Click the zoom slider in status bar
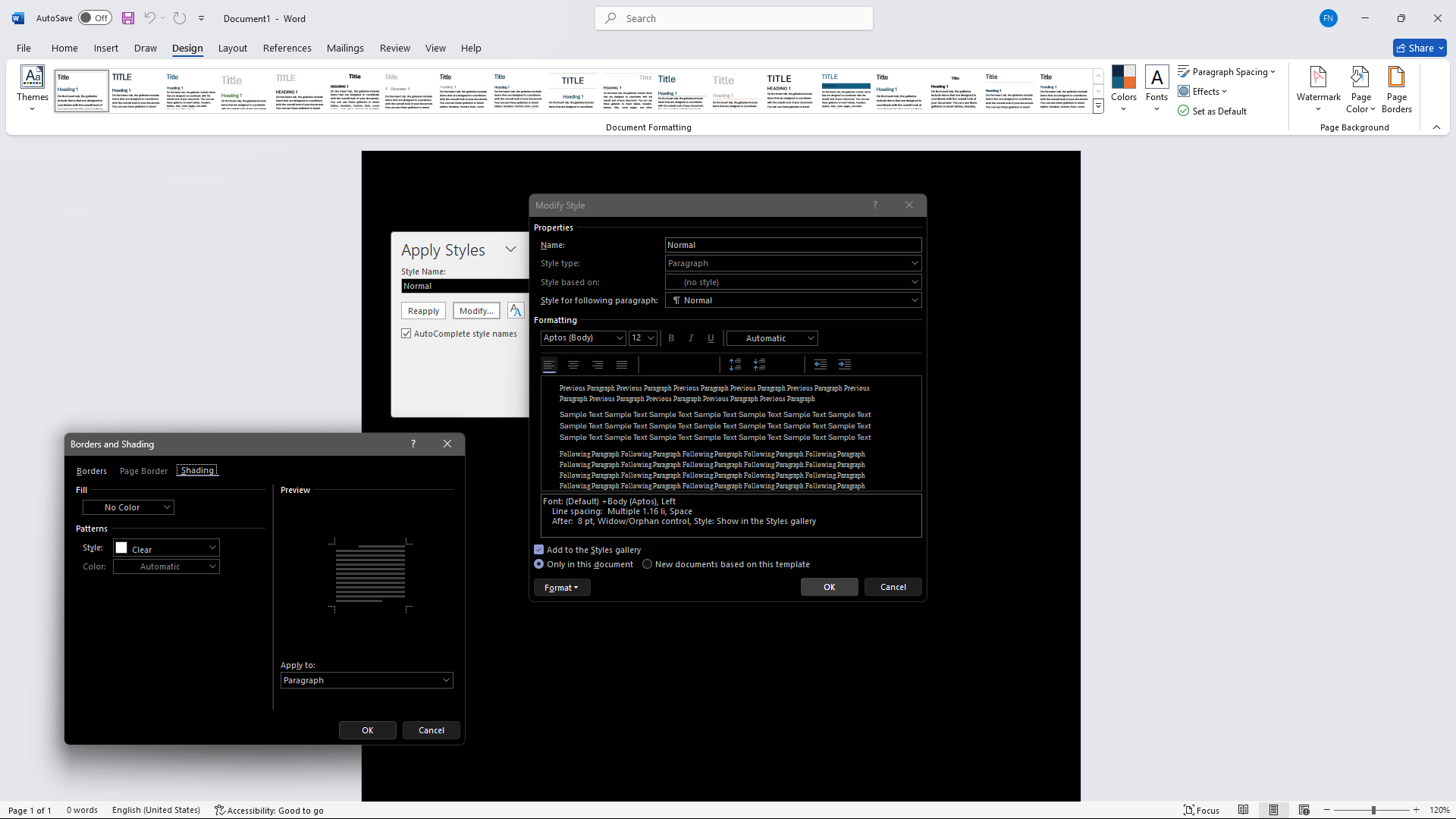Image resolution: width=1456 pixels, height=819 pixels. coord(1373,810)
